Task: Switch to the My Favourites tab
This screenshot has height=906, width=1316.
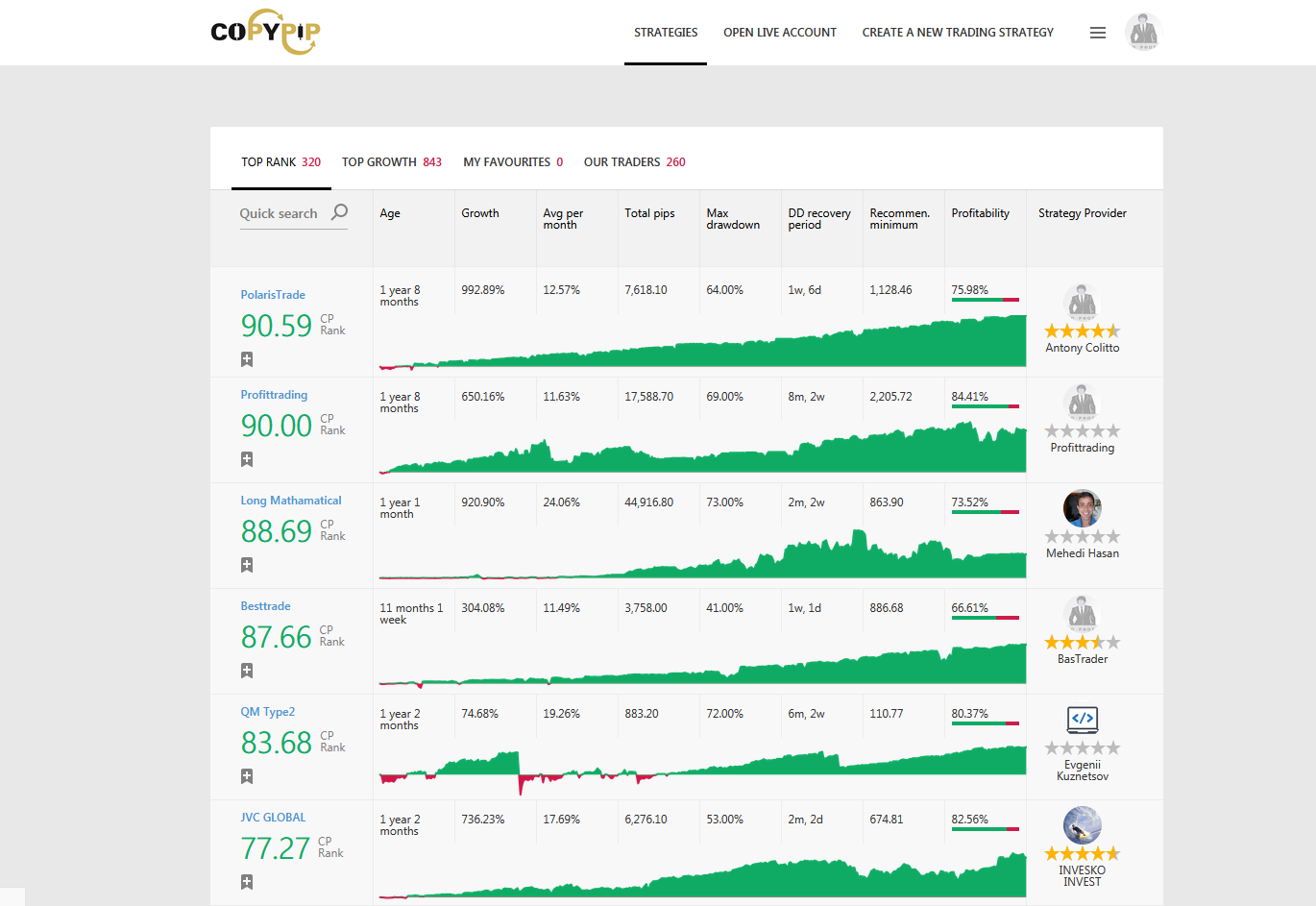Action: [513, 162]
